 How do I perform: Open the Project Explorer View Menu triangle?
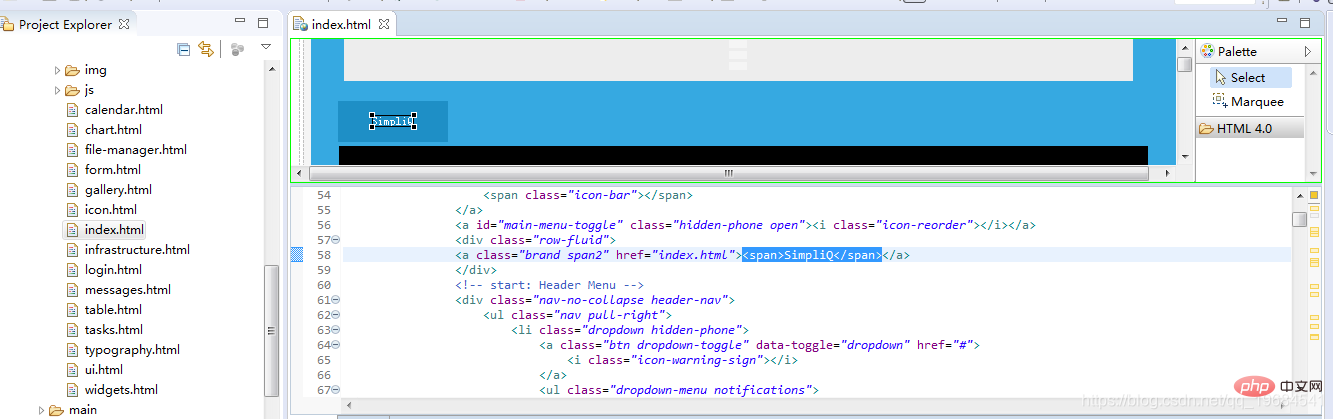point(266,47)
